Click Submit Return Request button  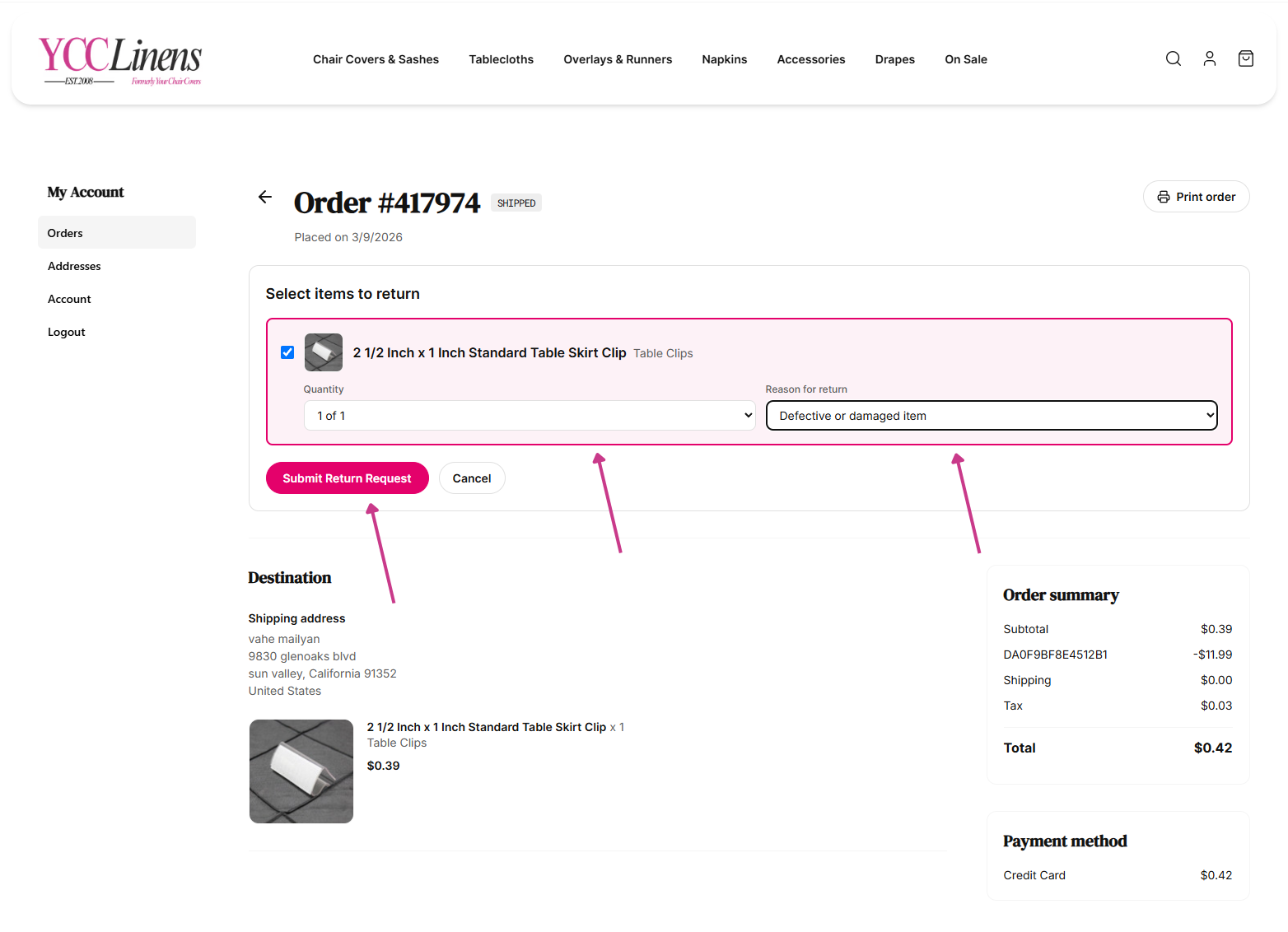[x=348, y=478]
